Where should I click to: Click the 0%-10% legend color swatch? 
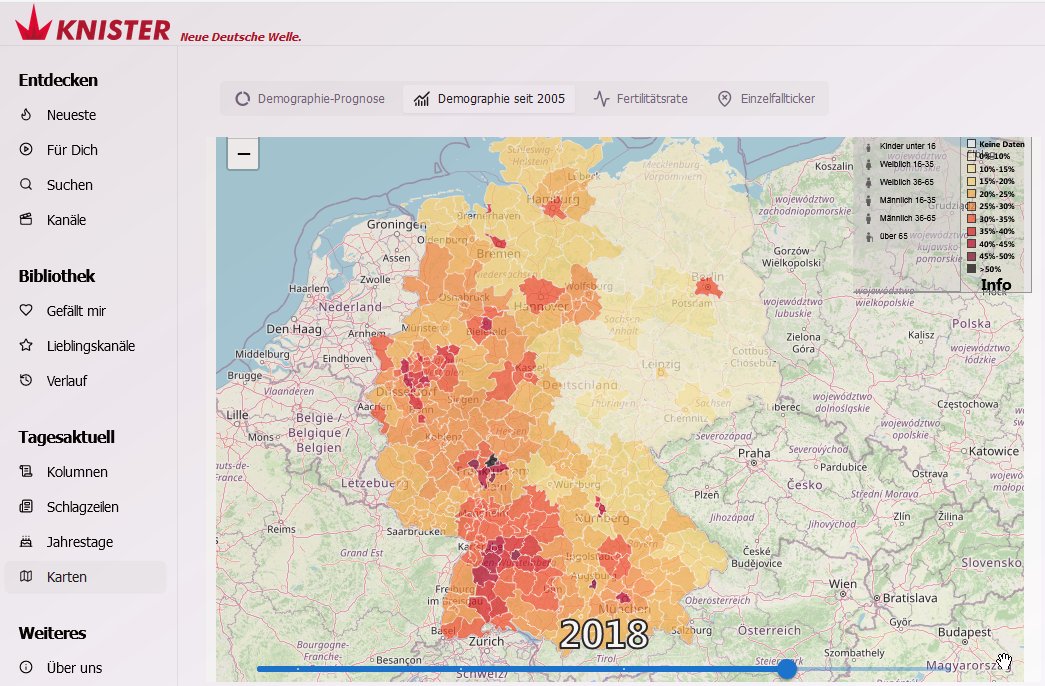[972, 156]
